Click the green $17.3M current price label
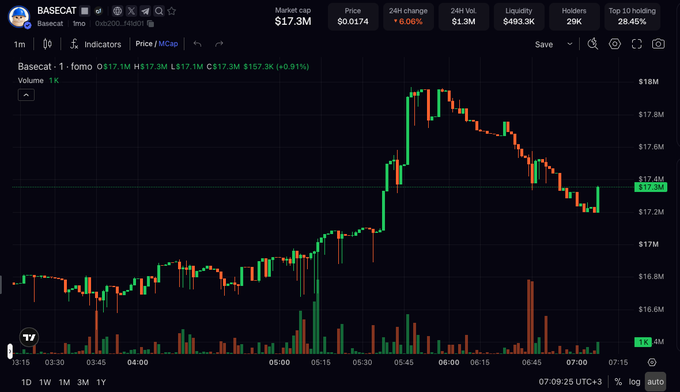 pos(651,187)
